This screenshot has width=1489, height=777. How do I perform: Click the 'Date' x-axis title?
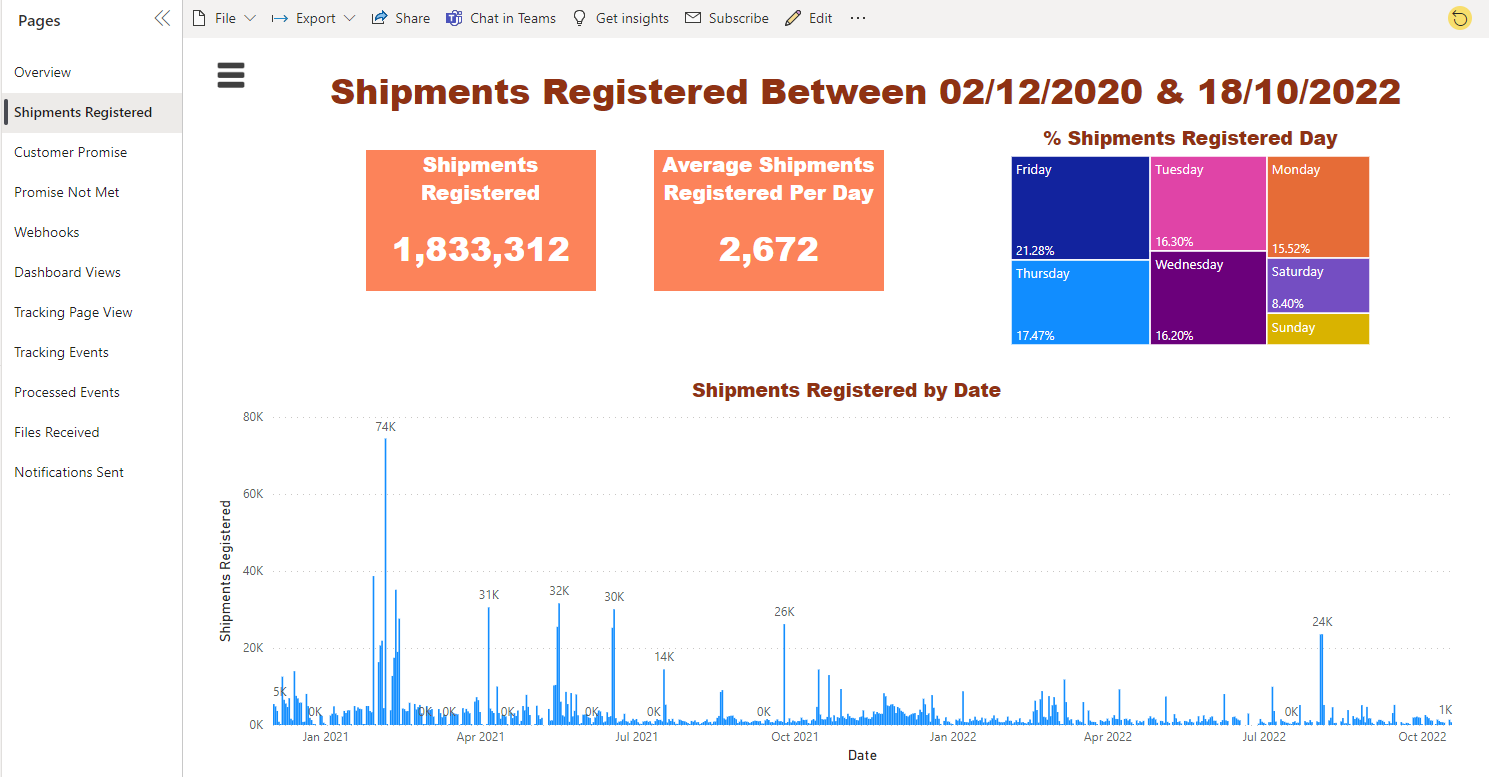[x=862, y=756]
